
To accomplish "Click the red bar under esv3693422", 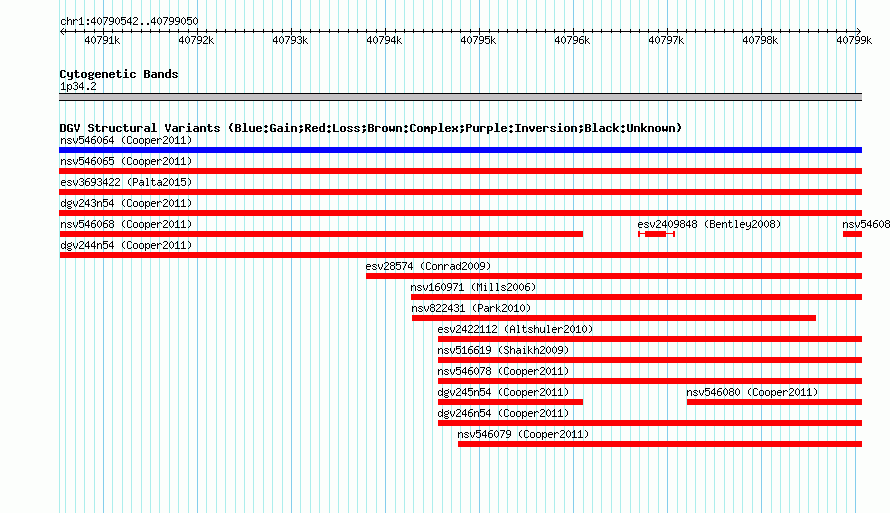I will (460, 192).
